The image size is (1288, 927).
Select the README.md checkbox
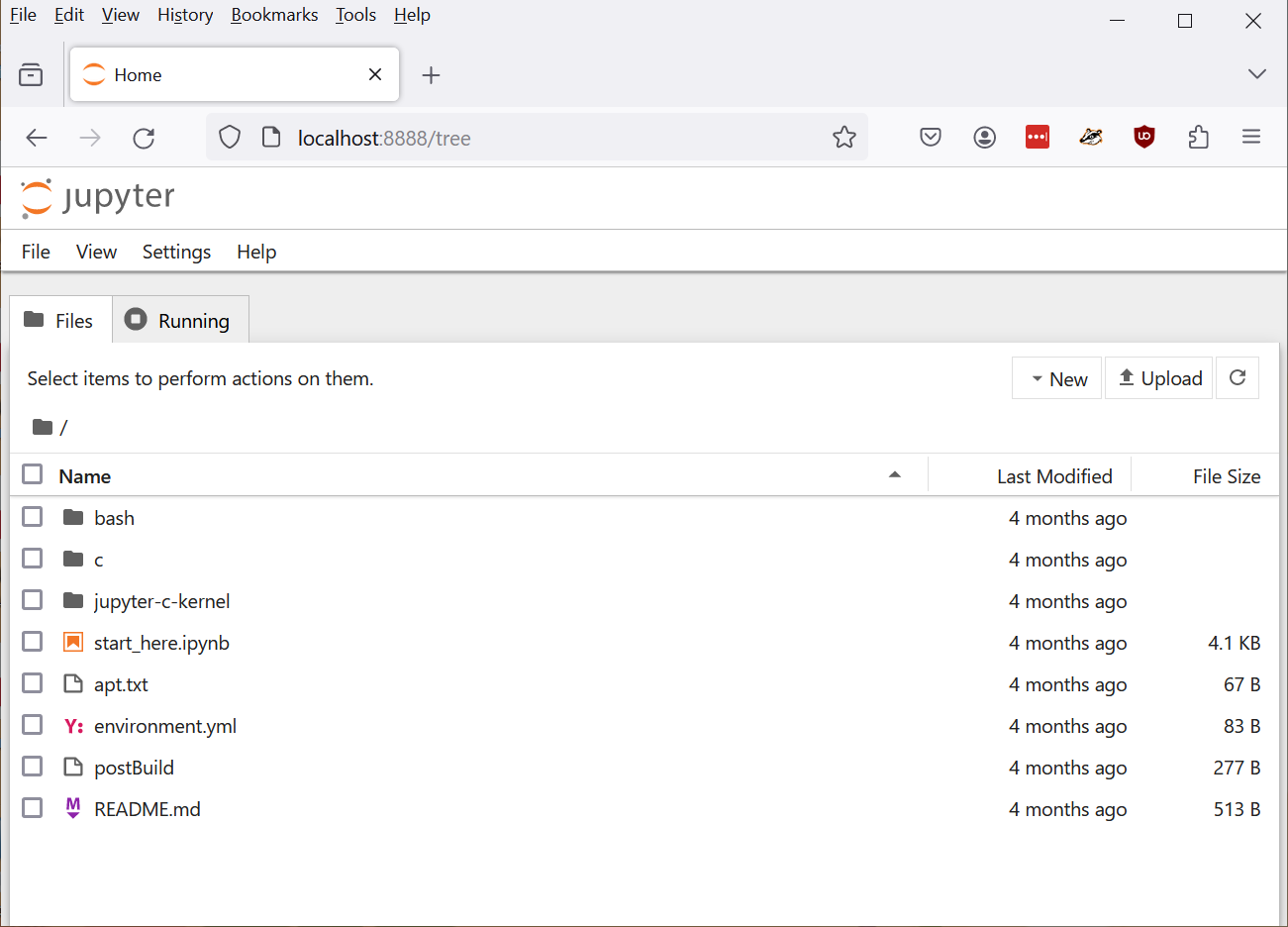pos(33,808)
